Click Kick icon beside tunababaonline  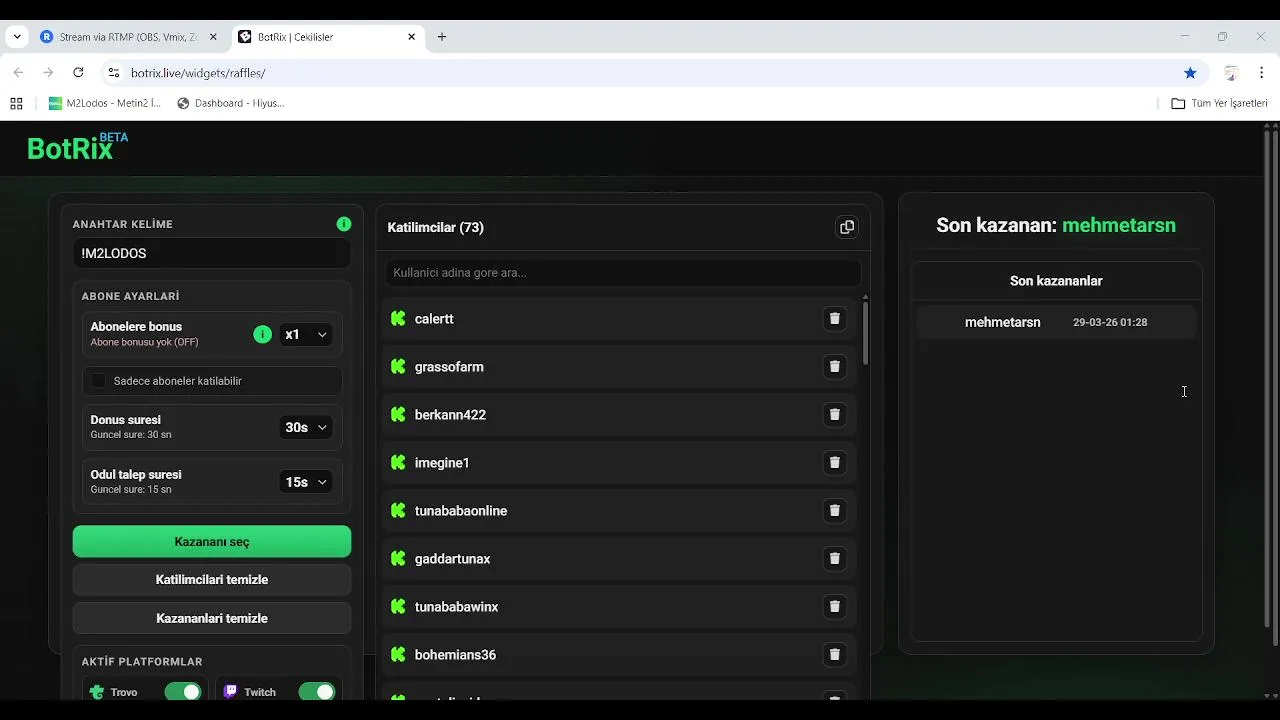pyautogui.click(x=398, y=511)
